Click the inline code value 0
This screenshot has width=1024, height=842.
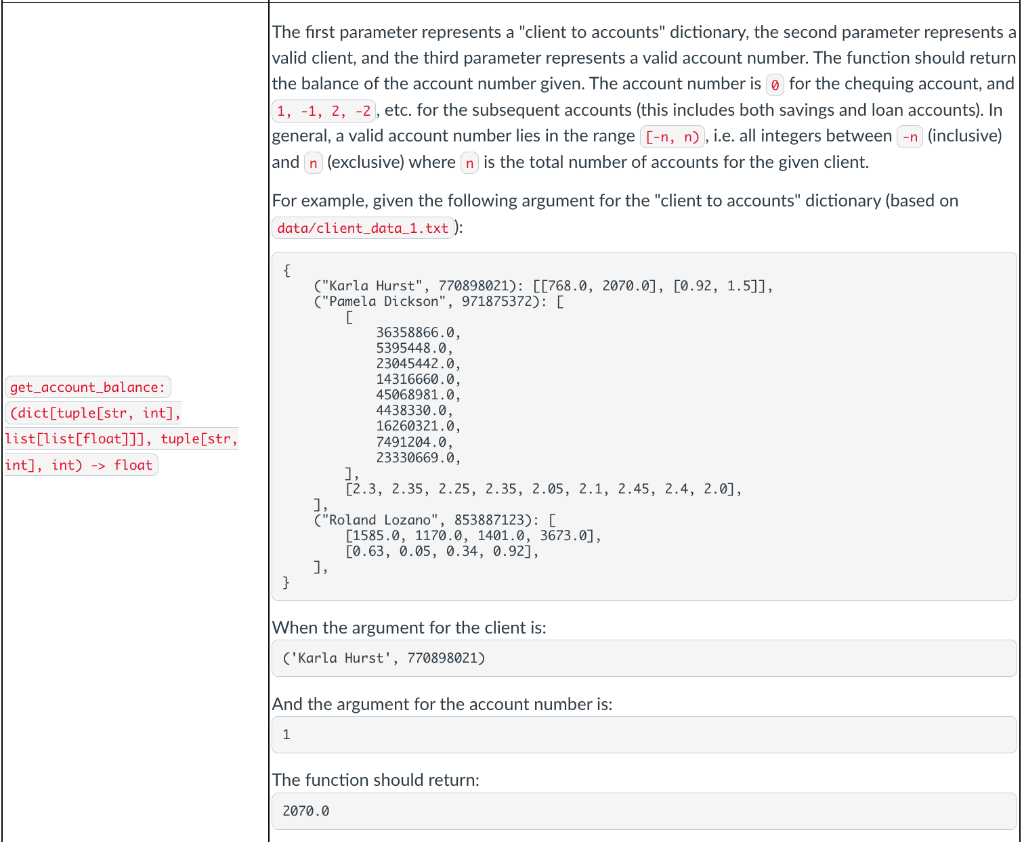coord(775,84)
